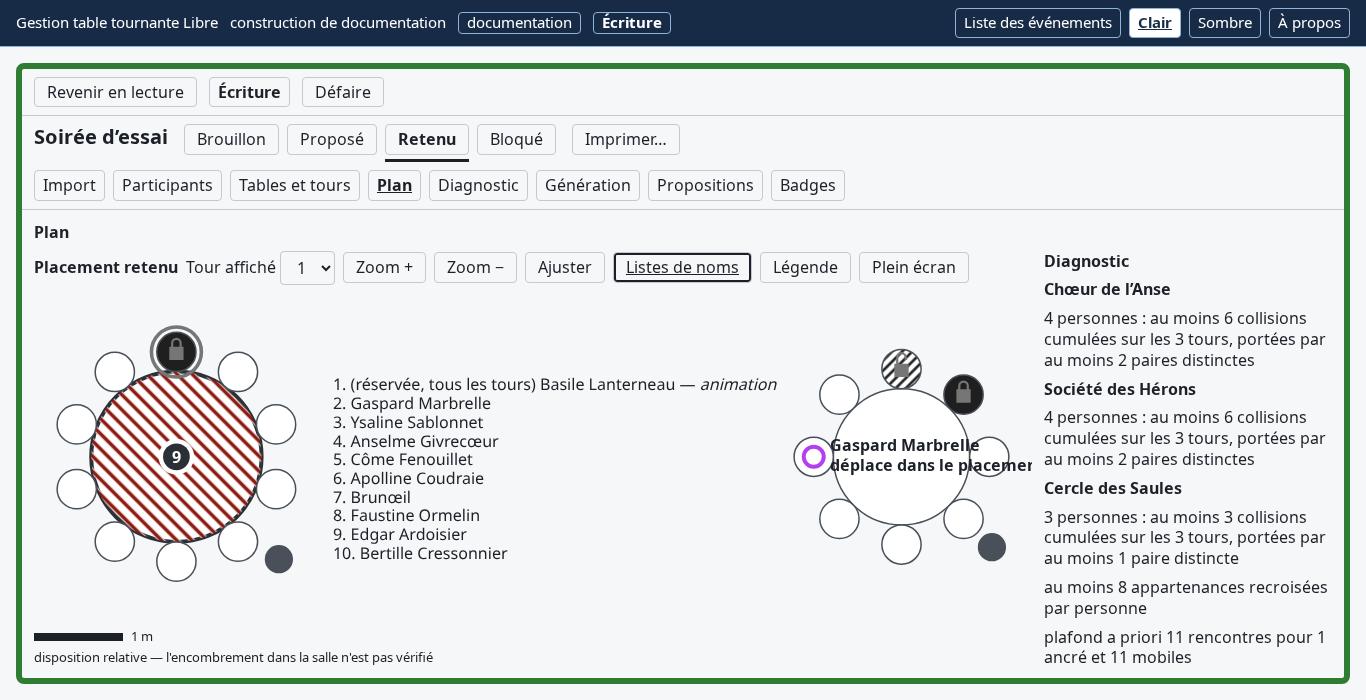Click the documentation tag in the header
Image resolution: width=1366 pixels, height=700 pixels.
tap(519, 23)
